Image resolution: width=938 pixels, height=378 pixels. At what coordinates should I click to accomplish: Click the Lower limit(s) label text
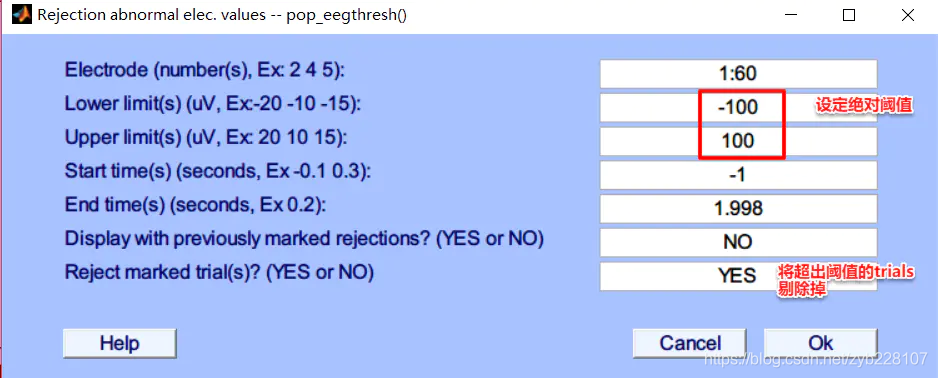coord(213,104)
